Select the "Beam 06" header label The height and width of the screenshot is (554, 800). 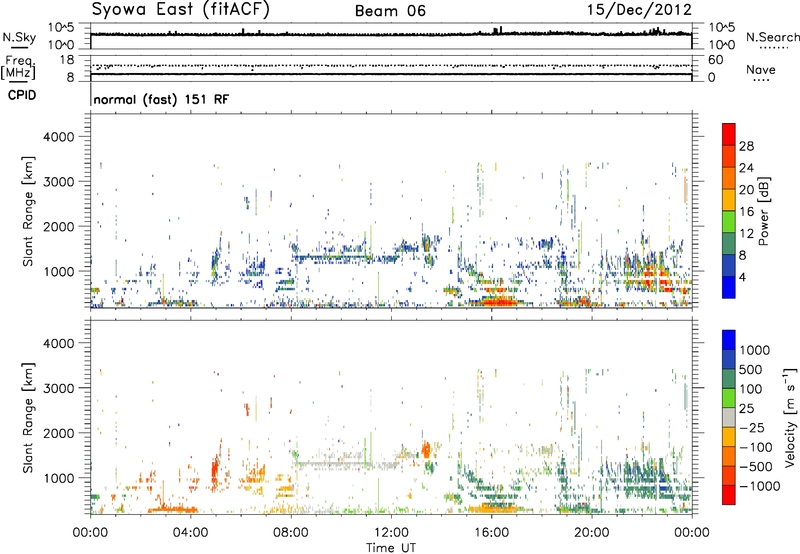pyautogui.click(x=390, y=11)
